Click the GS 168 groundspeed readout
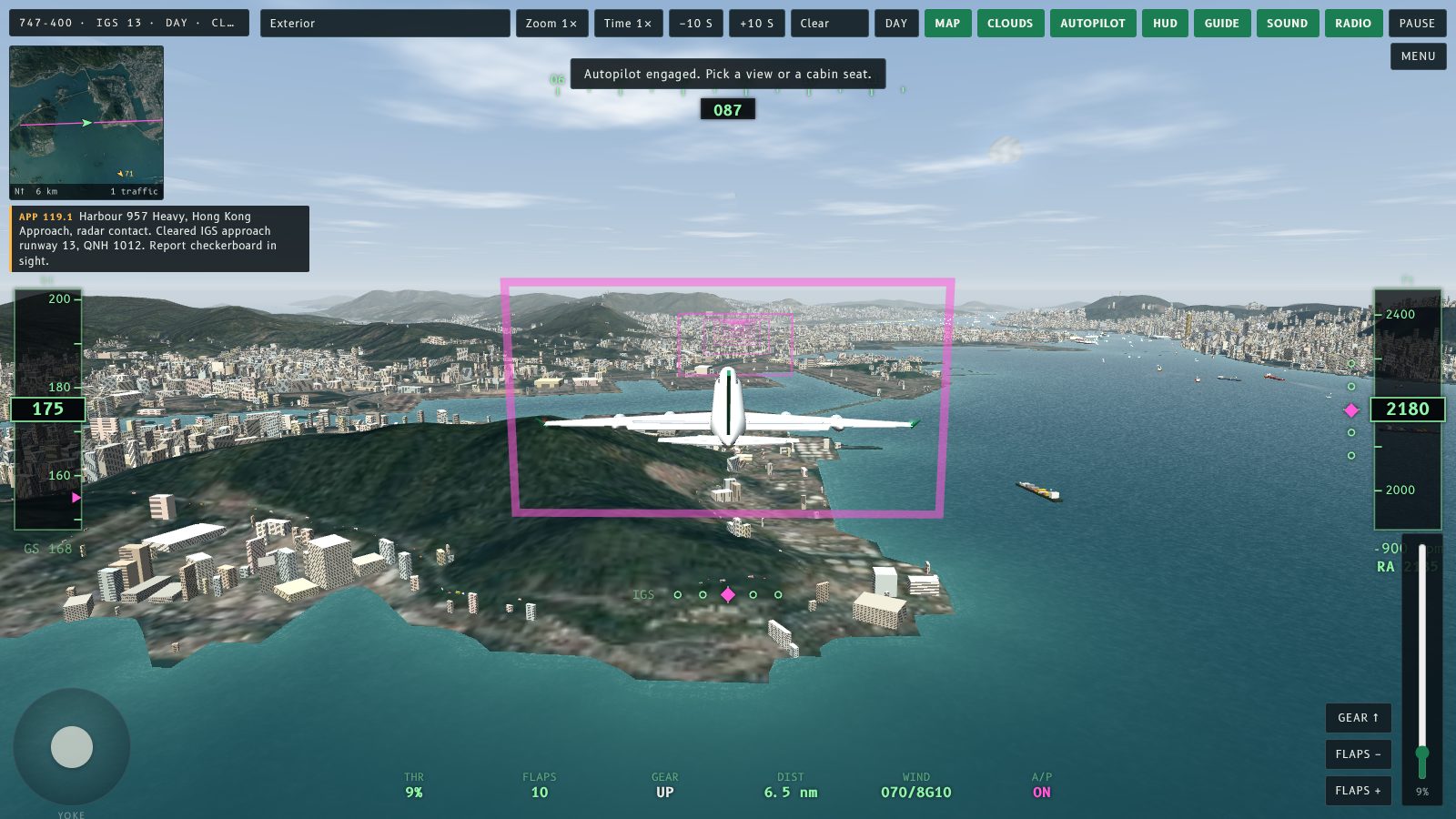 click(x=47, y=549)
